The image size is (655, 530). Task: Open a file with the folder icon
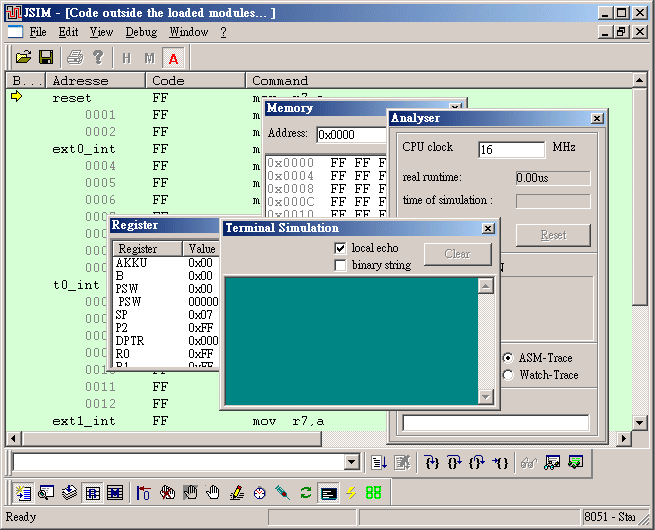[x=24, y=57]
